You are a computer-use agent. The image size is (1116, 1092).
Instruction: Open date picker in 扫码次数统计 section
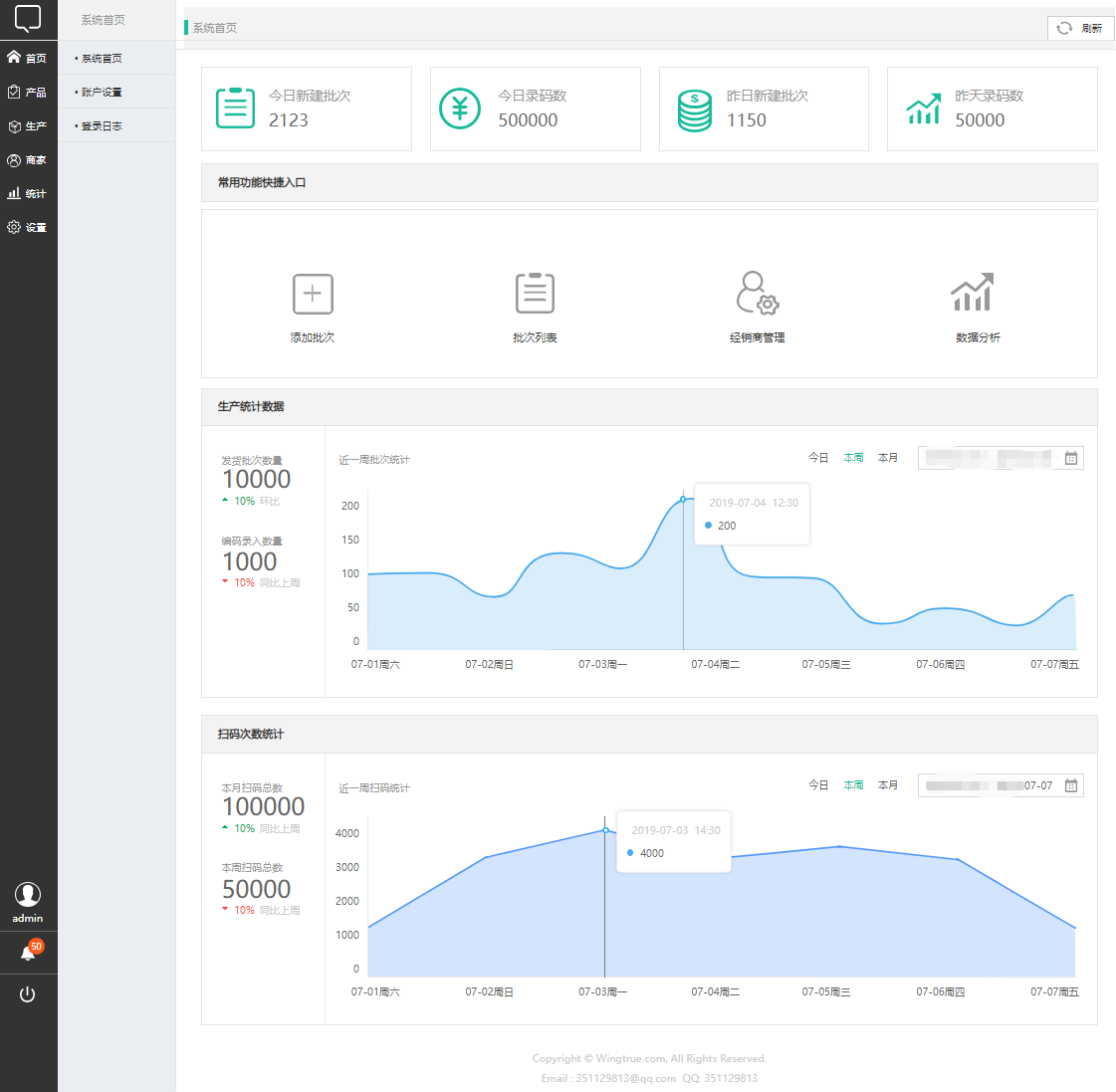pyautogui.click(x=1000, y=785)
